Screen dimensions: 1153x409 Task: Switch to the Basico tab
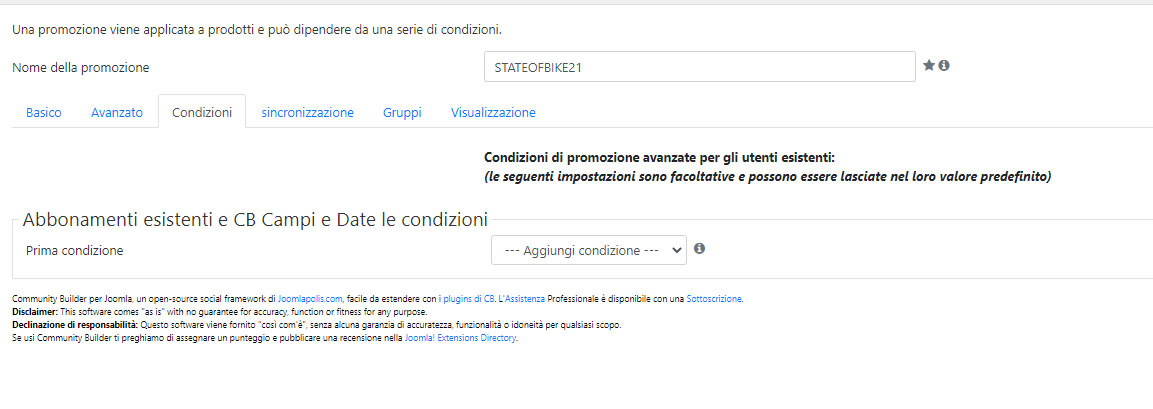43,113
